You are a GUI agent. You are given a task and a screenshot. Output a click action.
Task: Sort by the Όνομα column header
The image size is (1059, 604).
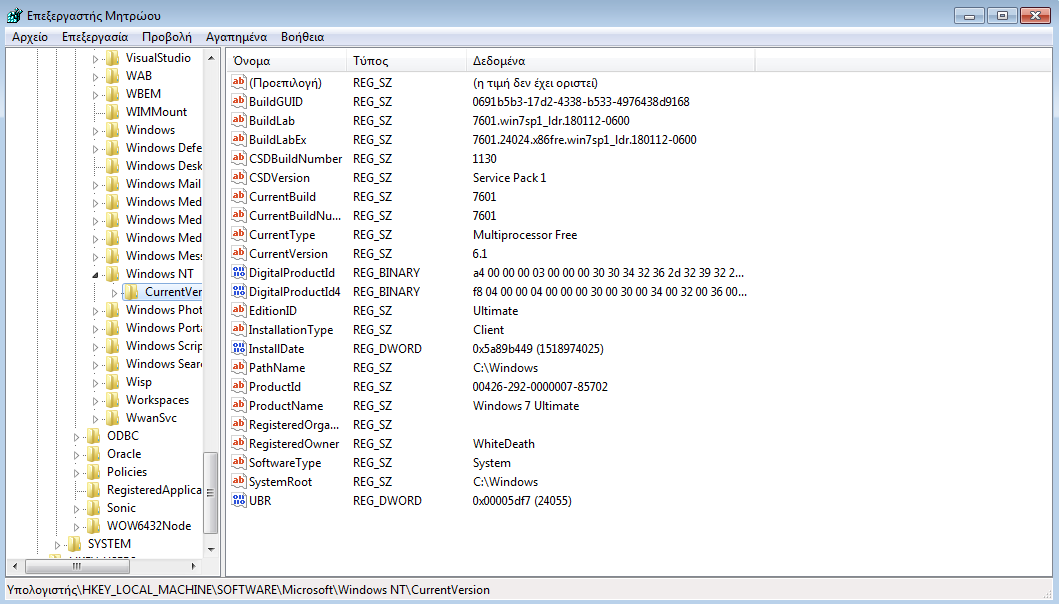click(286, 61)
